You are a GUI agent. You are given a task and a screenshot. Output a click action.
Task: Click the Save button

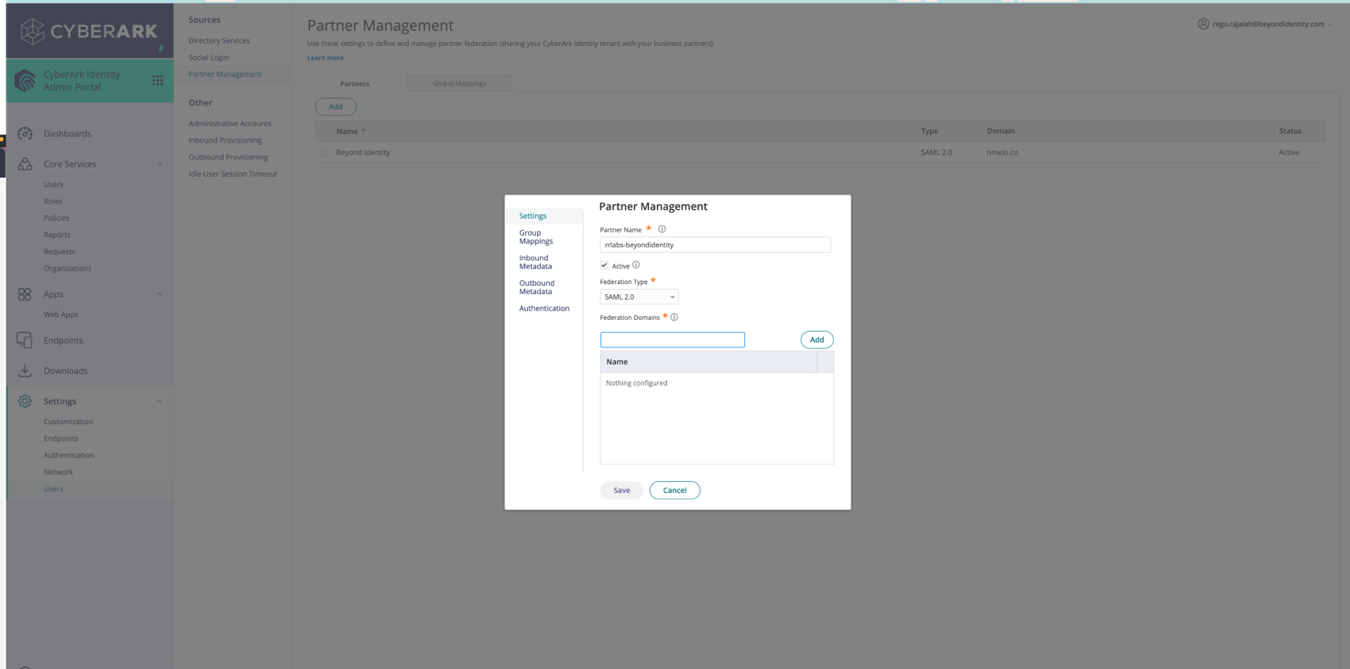622,490
